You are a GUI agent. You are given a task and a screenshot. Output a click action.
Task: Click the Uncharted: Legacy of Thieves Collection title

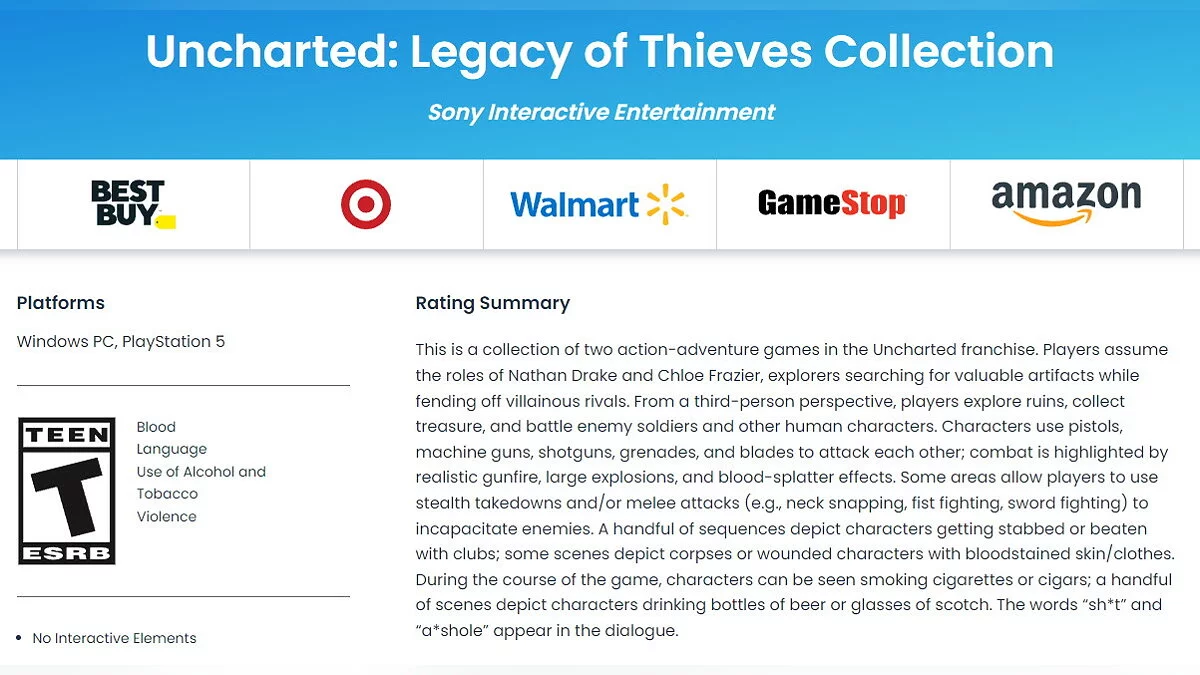click(x=600, y=52)
